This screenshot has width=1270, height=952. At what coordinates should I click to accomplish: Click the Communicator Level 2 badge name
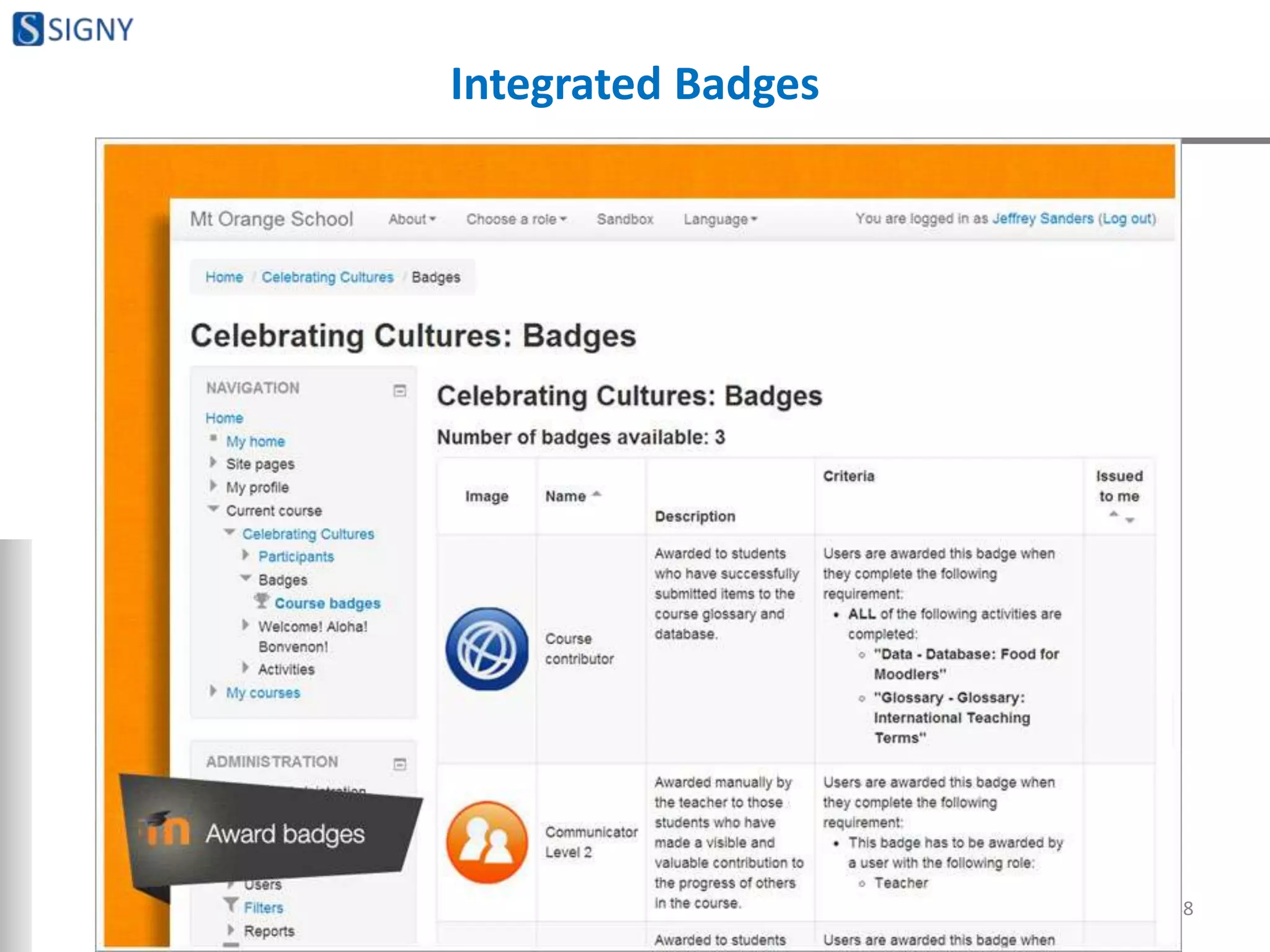(592, 842)
